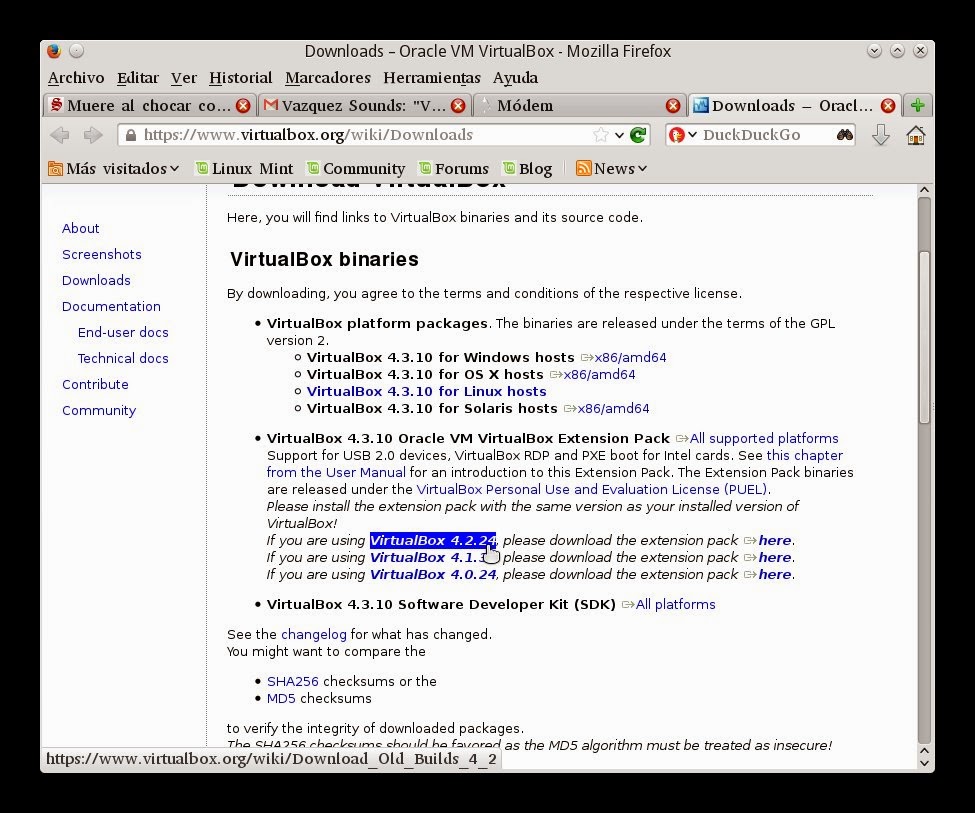Open the Historial menu

click(241, 78)
